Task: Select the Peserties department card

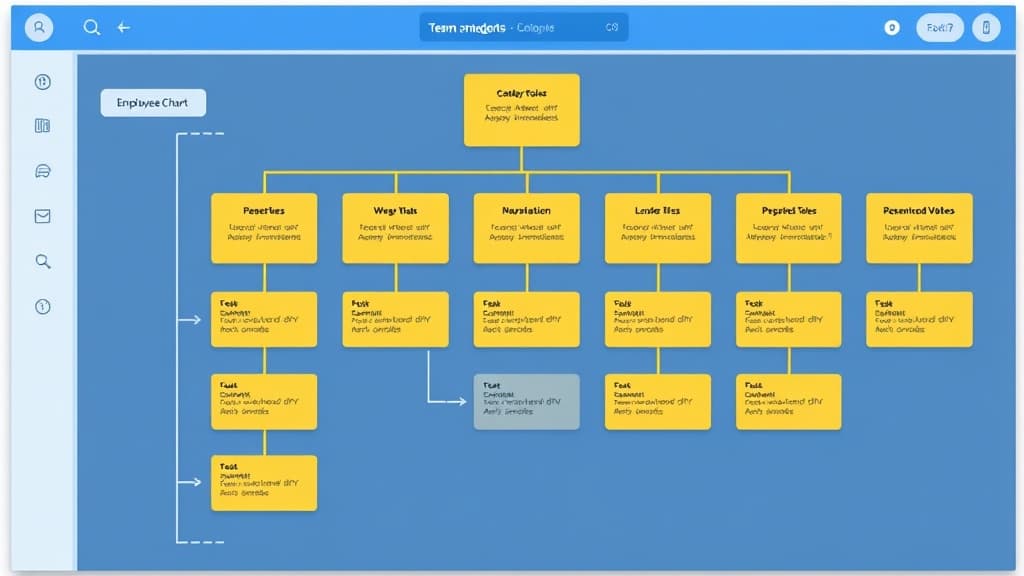Action: click(x=264, y=228)
